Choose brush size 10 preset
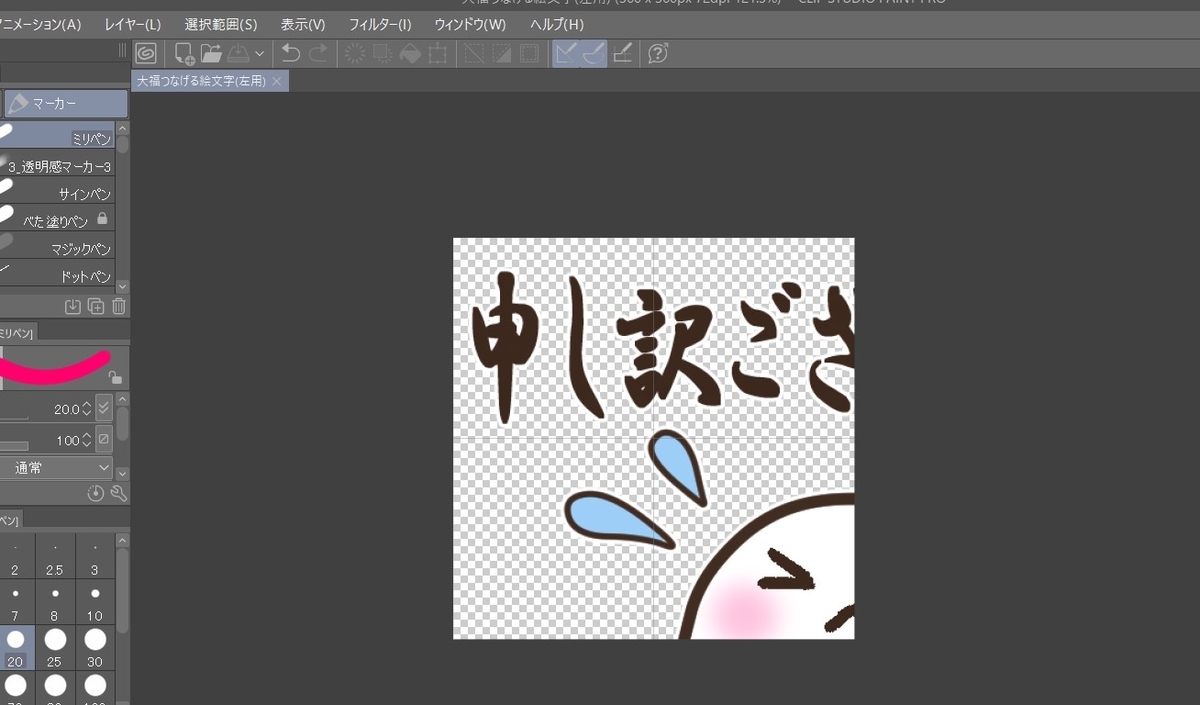This screenshot has width=1200, height=705. pyautogui.click(x=95, y=604)
